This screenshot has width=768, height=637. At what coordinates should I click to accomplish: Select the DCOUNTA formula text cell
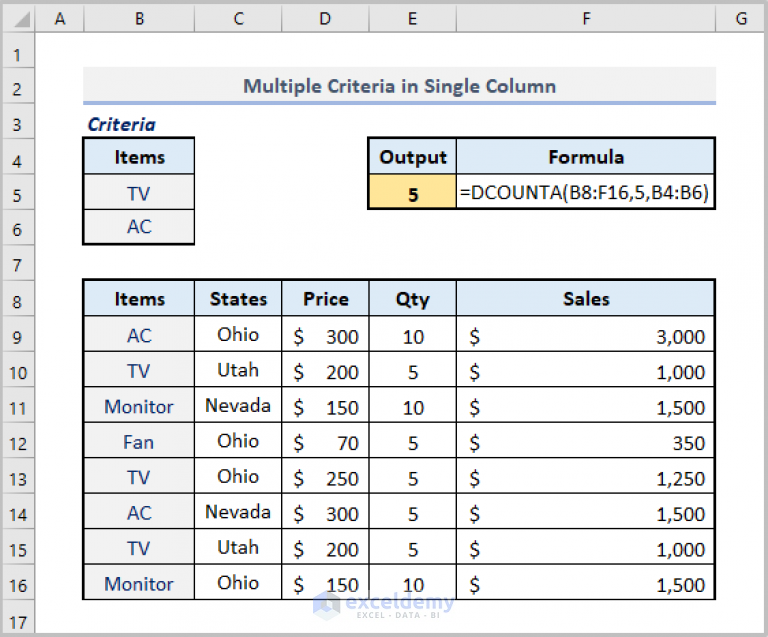click(x=586, y=192)
